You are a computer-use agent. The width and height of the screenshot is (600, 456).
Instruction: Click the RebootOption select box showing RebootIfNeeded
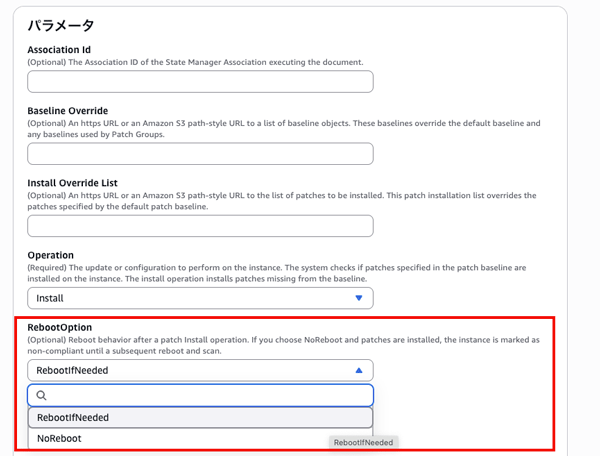pyautogui.click(x=200, y=370)
